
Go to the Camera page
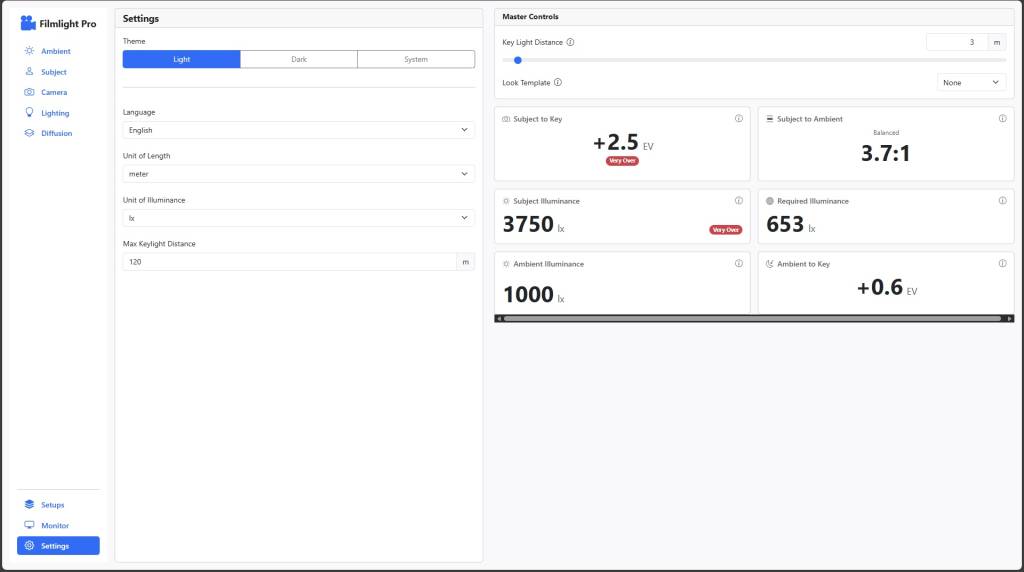click(54, 92)
